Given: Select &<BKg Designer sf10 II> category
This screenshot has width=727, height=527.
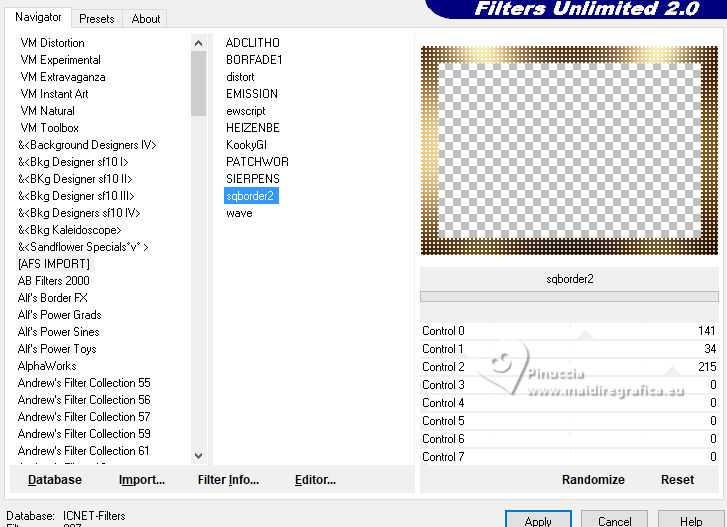Looking at the screenshot, I should point(75,179).
